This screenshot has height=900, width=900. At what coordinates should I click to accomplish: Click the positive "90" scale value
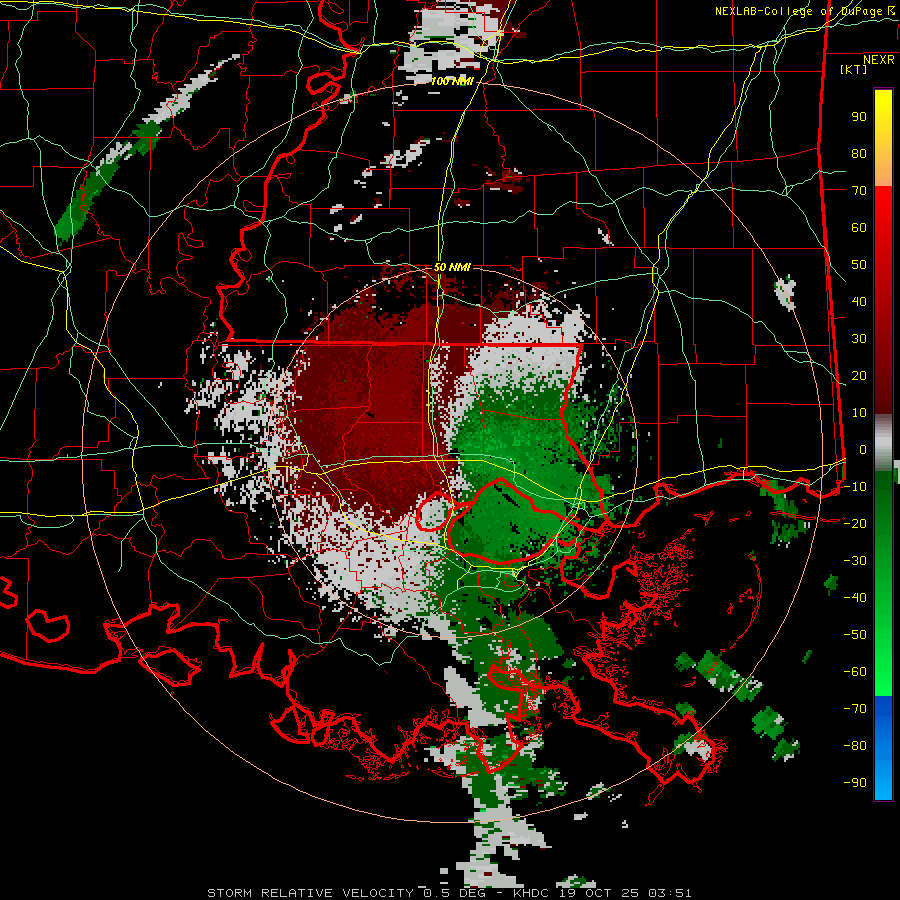(859, 117)
